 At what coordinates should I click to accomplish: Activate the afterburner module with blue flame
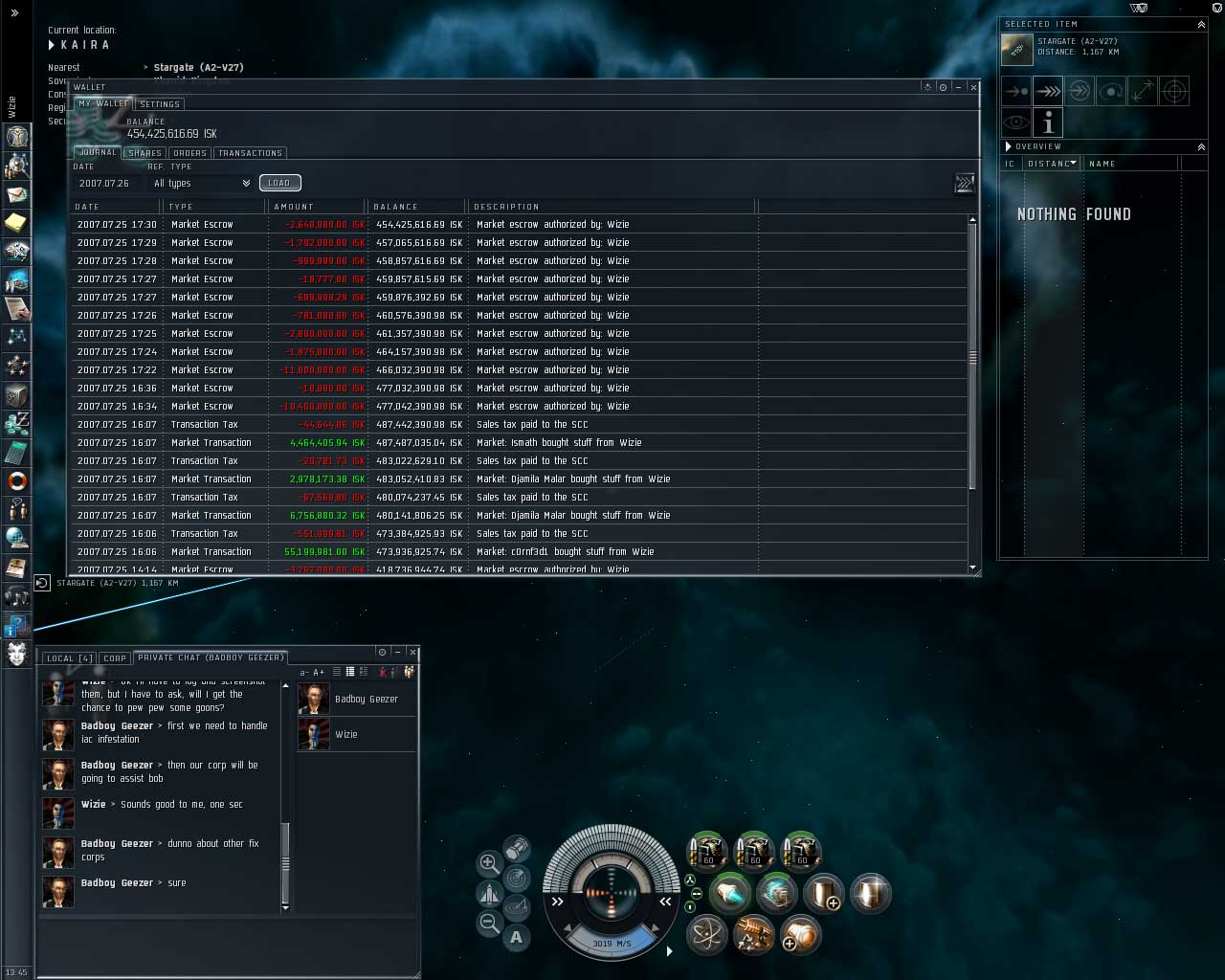click(x=730, y=894)
